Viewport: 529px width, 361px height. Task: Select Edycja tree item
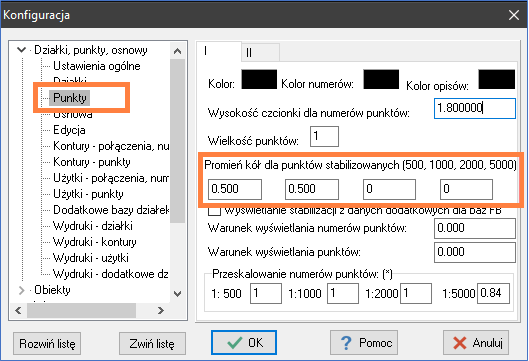pos(69,130)
